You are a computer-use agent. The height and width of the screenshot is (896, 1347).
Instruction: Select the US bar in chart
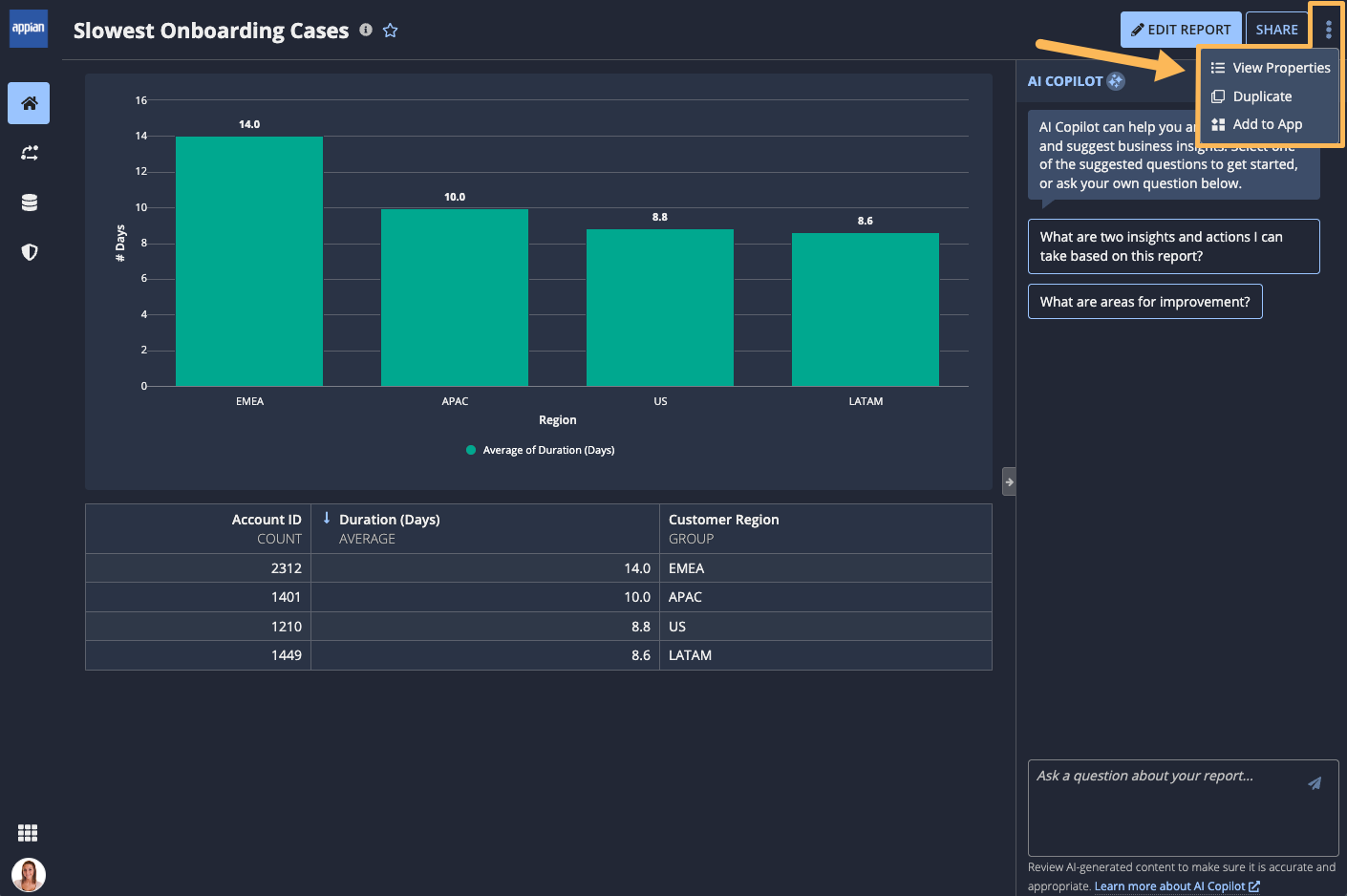click(660, 308)
